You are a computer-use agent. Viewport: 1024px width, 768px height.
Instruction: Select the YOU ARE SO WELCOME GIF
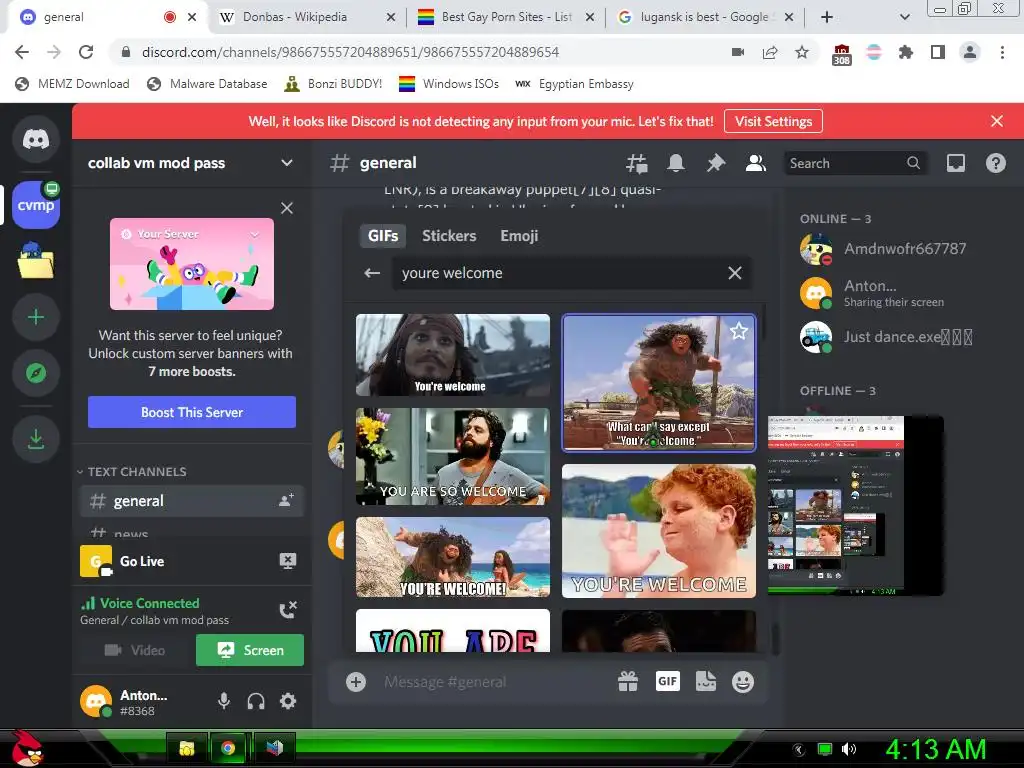(453, 456)
